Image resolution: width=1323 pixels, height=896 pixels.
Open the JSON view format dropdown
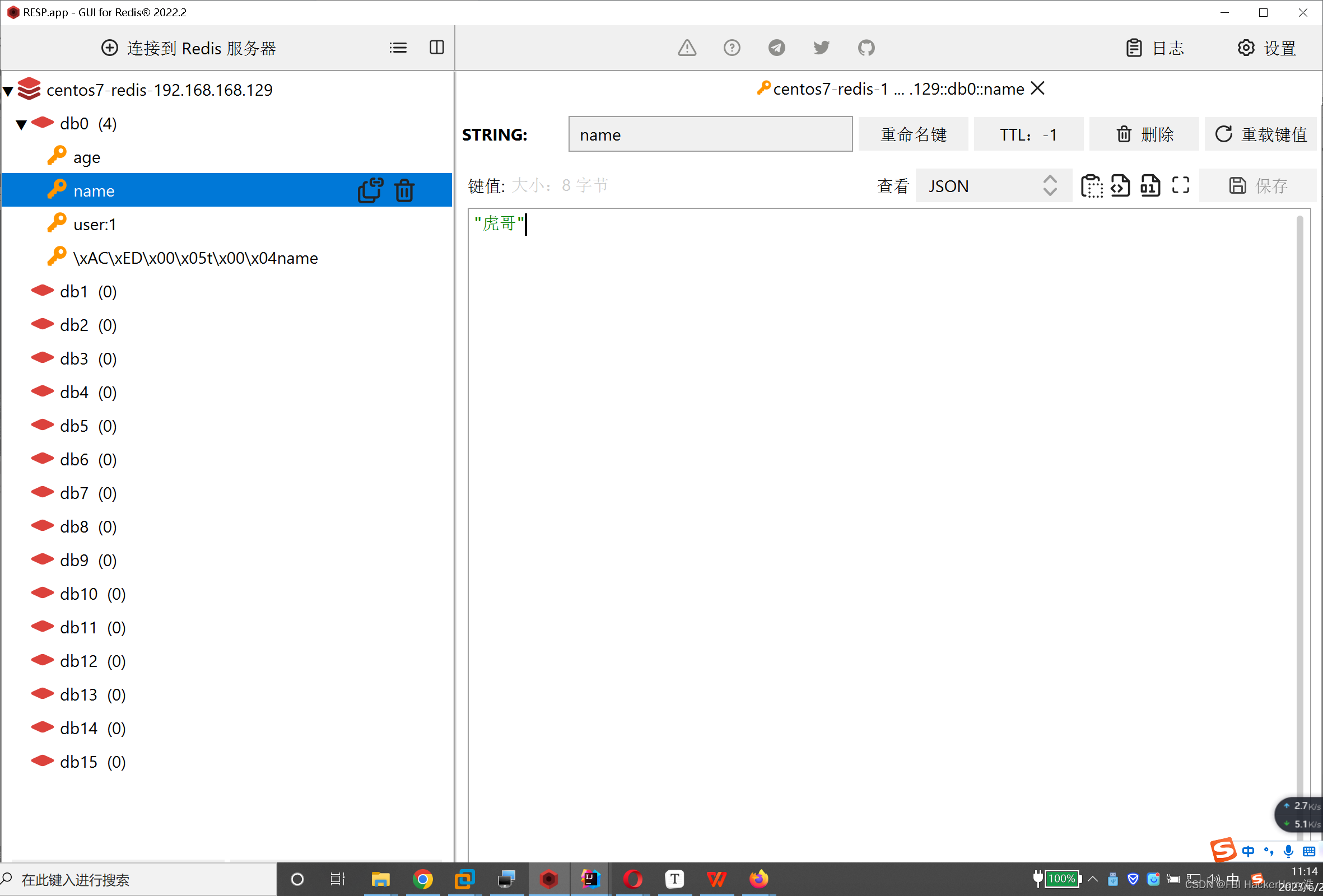click(993, 185)
